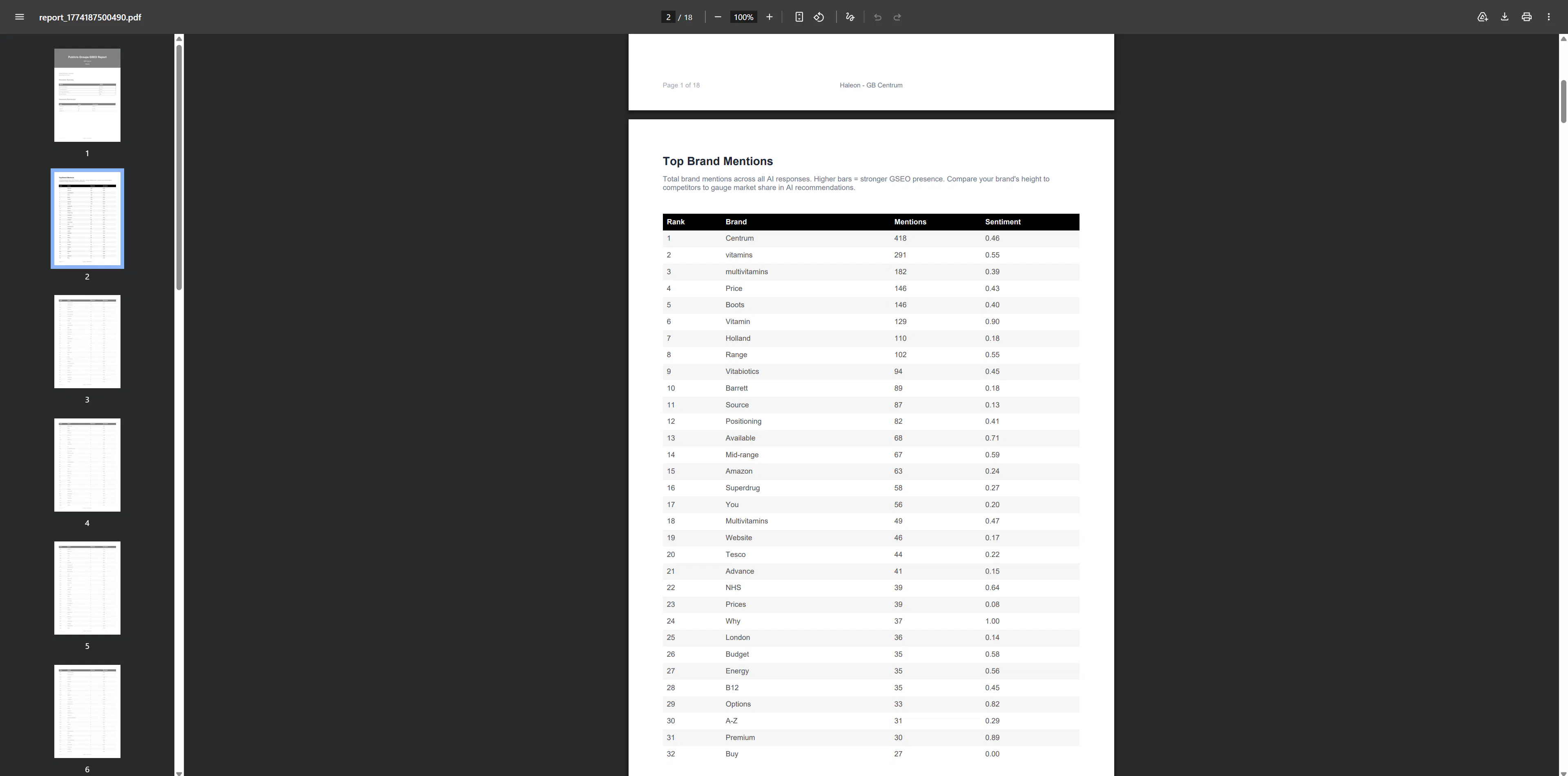This screenshot has width=1568, height=776.
Task: Click the scroll down arrow of the document
Action: [1563, 773]
